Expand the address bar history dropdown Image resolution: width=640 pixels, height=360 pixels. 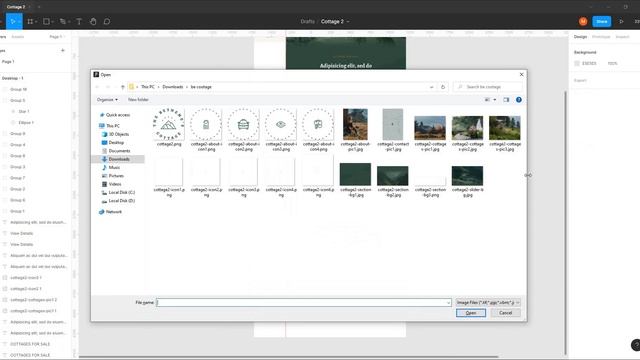point(431,87)
